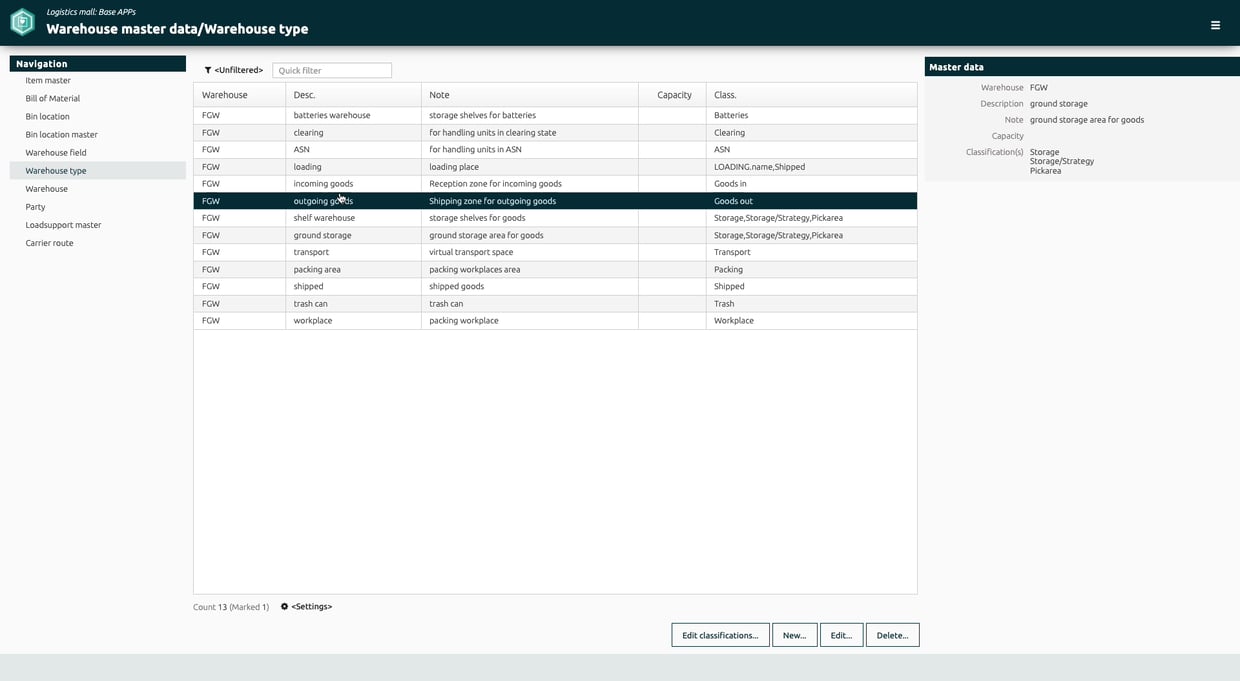The image size is (1240, 681).
Task: Select the batteries warehouse row
Action: (x=555, y=115)
